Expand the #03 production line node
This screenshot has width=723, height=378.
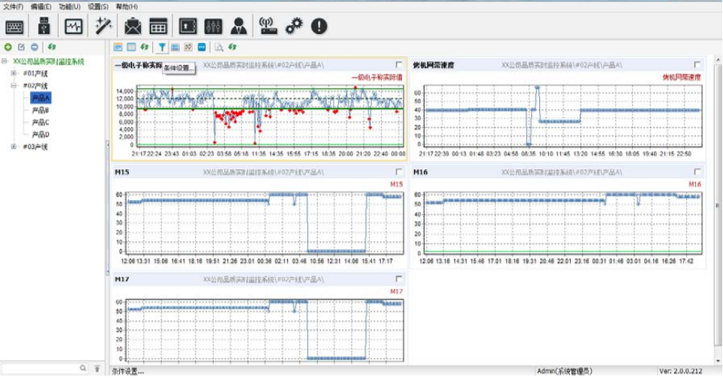[x=14, y=147]
